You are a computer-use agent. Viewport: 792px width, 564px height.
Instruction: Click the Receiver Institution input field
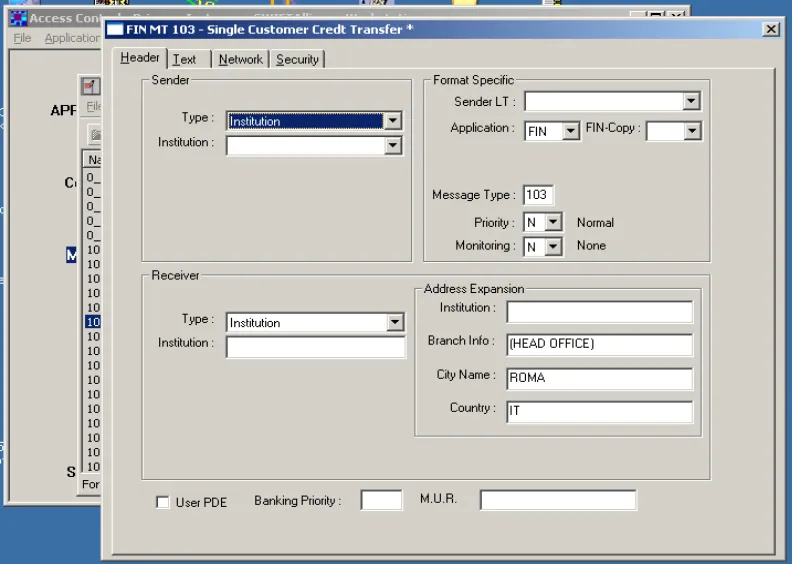315,347
